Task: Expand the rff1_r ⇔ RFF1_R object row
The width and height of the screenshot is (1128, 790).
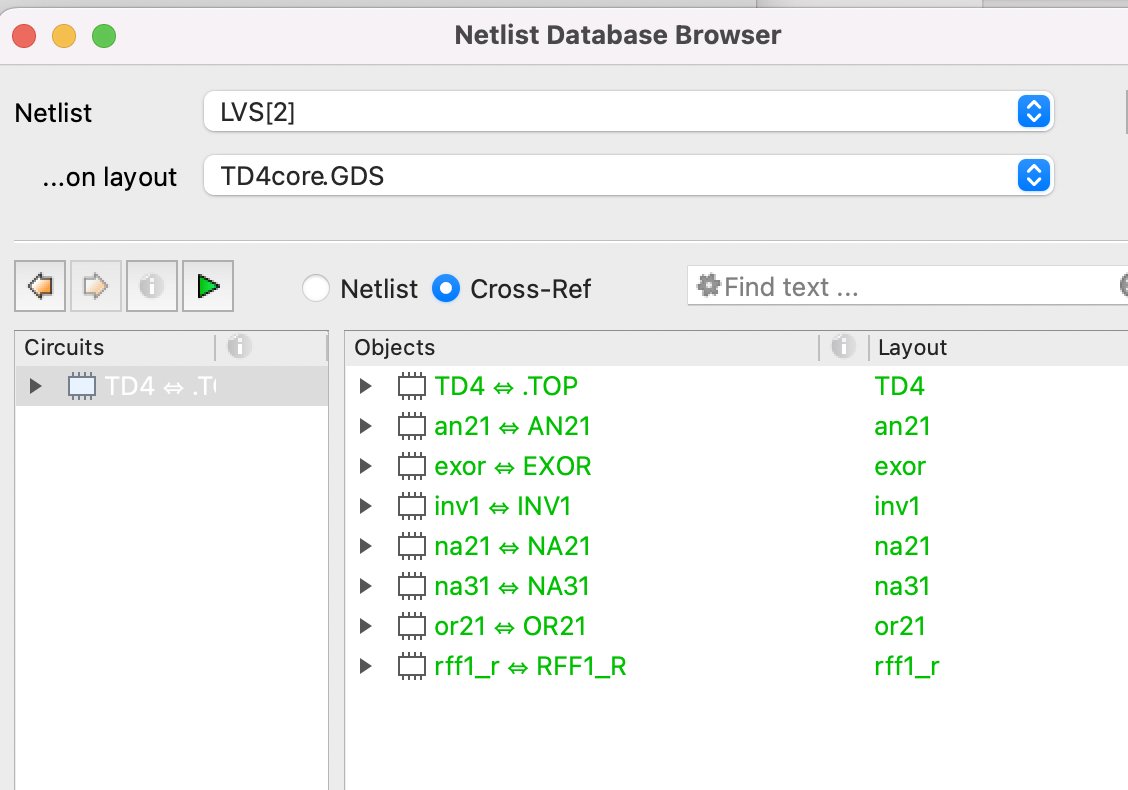Action: pos(365,666)
